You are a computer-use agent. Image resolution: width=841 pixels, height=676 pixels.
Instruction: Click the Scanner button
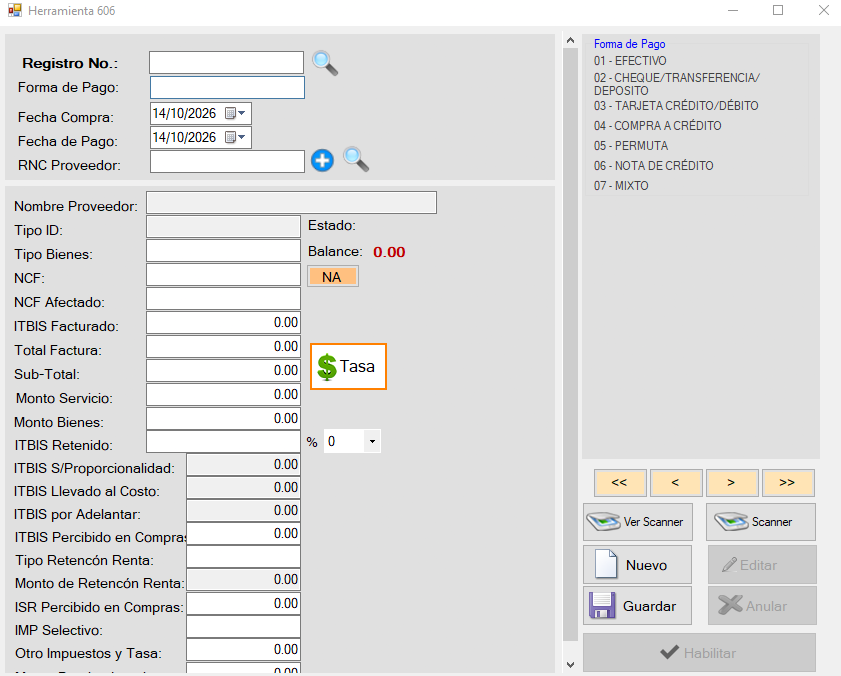[x=761, y=521]
